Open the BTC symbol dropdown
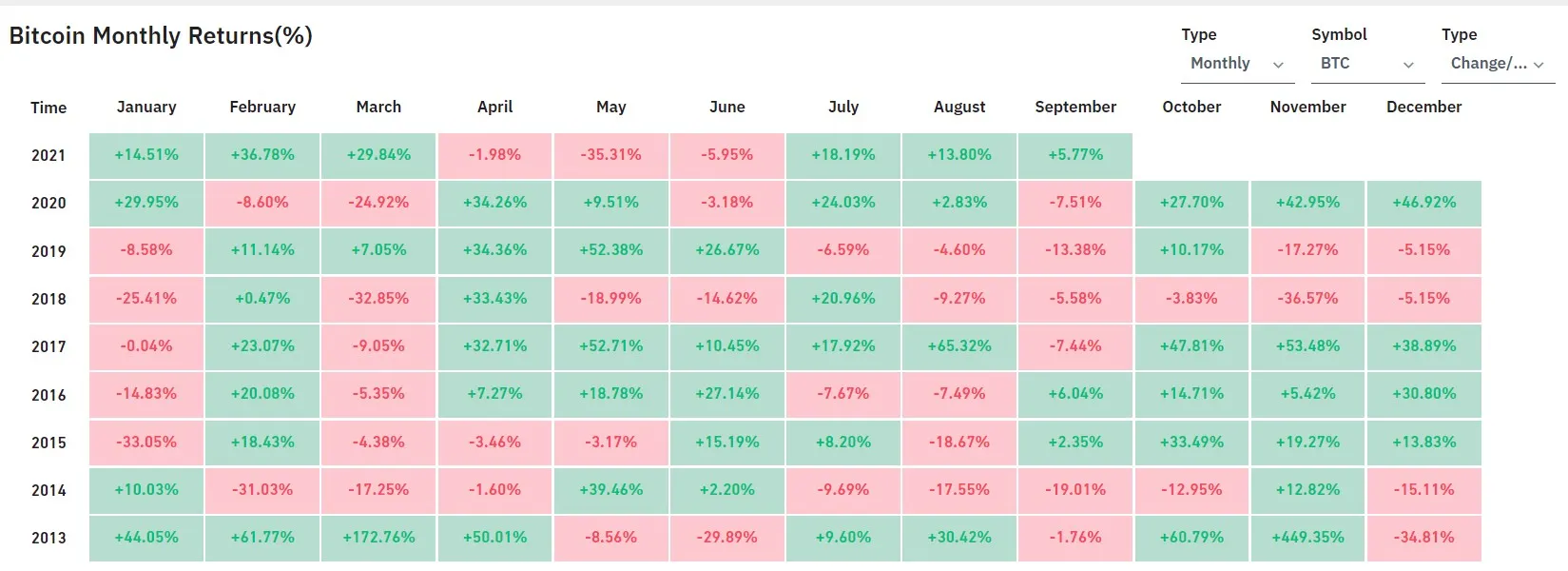This screenshot has width=1568, height=571. pos(1366,64)
